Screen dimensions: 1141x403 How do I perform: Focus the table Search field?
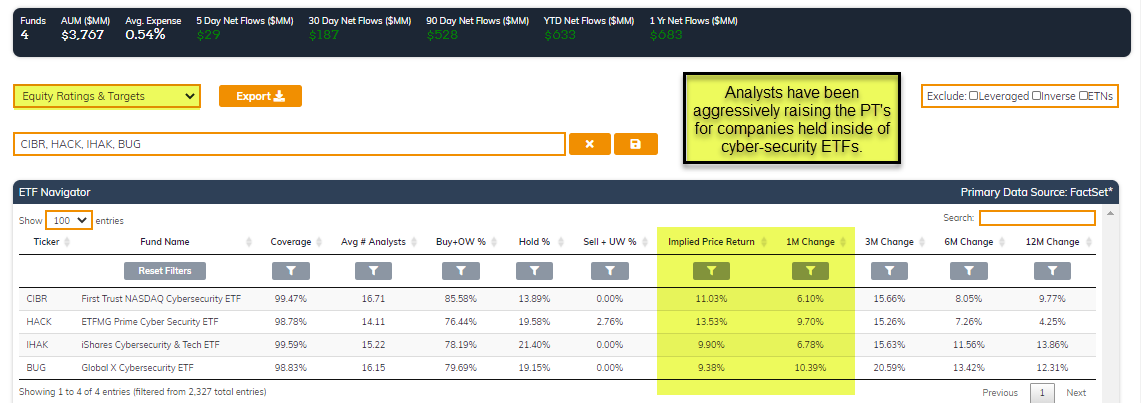coord(1037,218)
